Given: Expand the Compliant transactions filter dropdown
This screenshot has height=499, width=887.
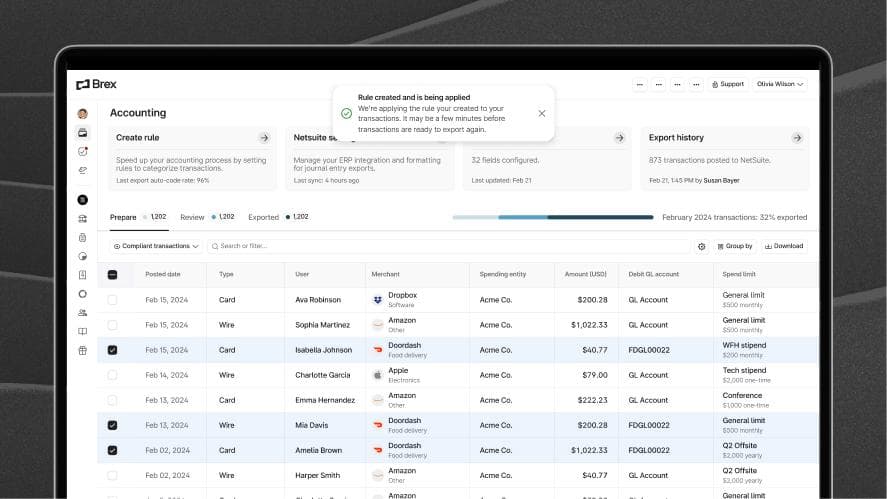Looking at the screenshot, I should coord(156,246).
